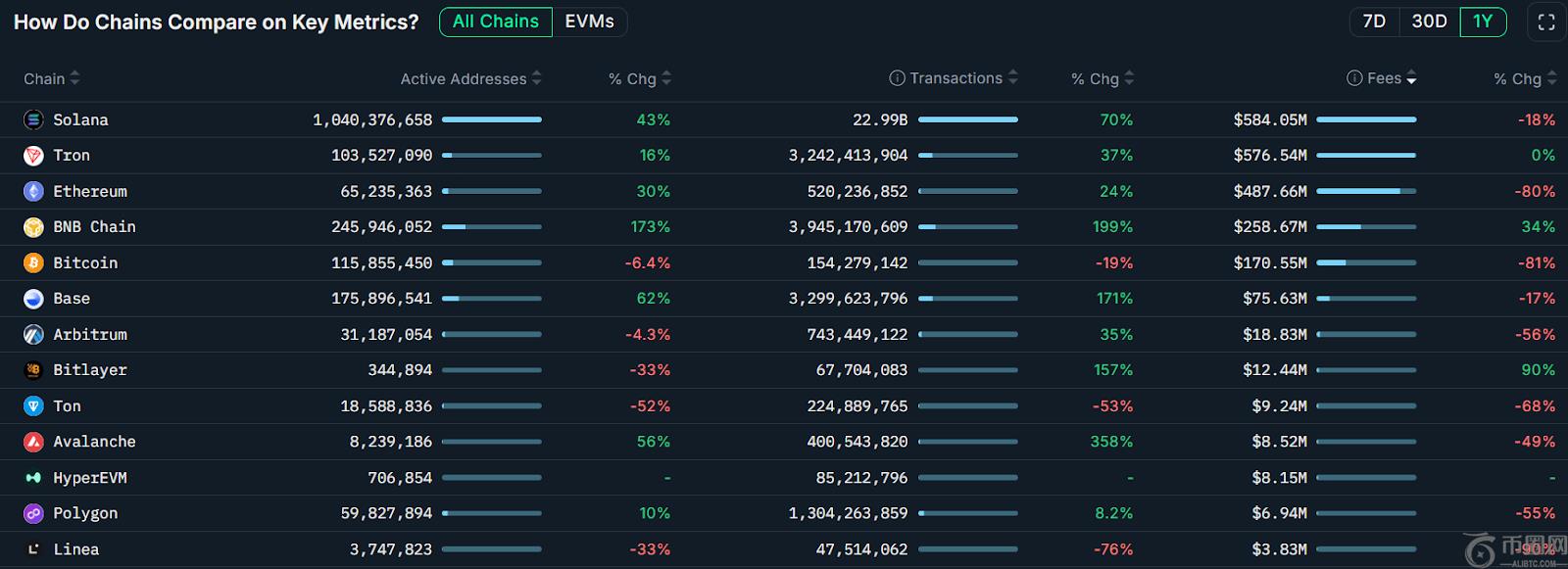
Task: Click BNB Chain fees progress bar
Action: pos(1366,227)
